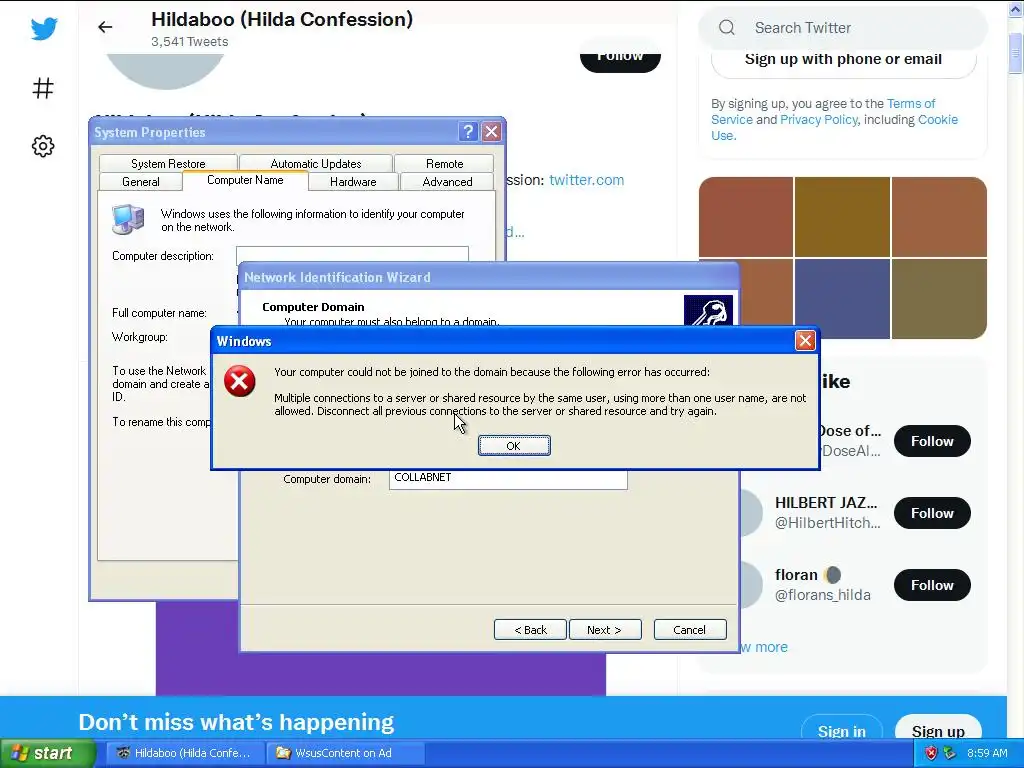The width and height of the screenshot is (1024, 768).
Task: Click the top-right orange-brown media thumbnail
Action: pos(939,217)
